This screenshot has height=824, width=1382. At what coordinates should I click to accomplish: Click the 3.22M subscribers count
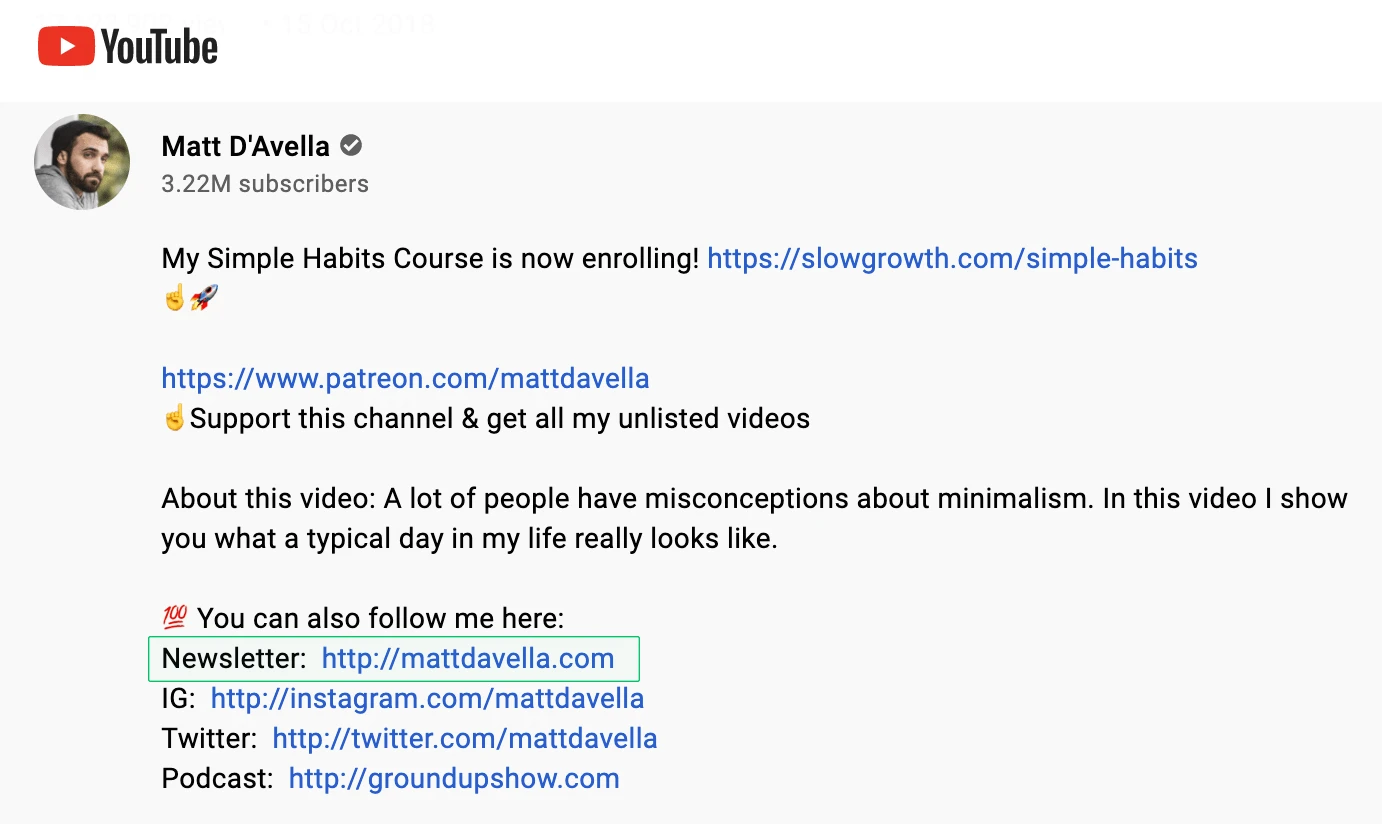click(265, 184)
